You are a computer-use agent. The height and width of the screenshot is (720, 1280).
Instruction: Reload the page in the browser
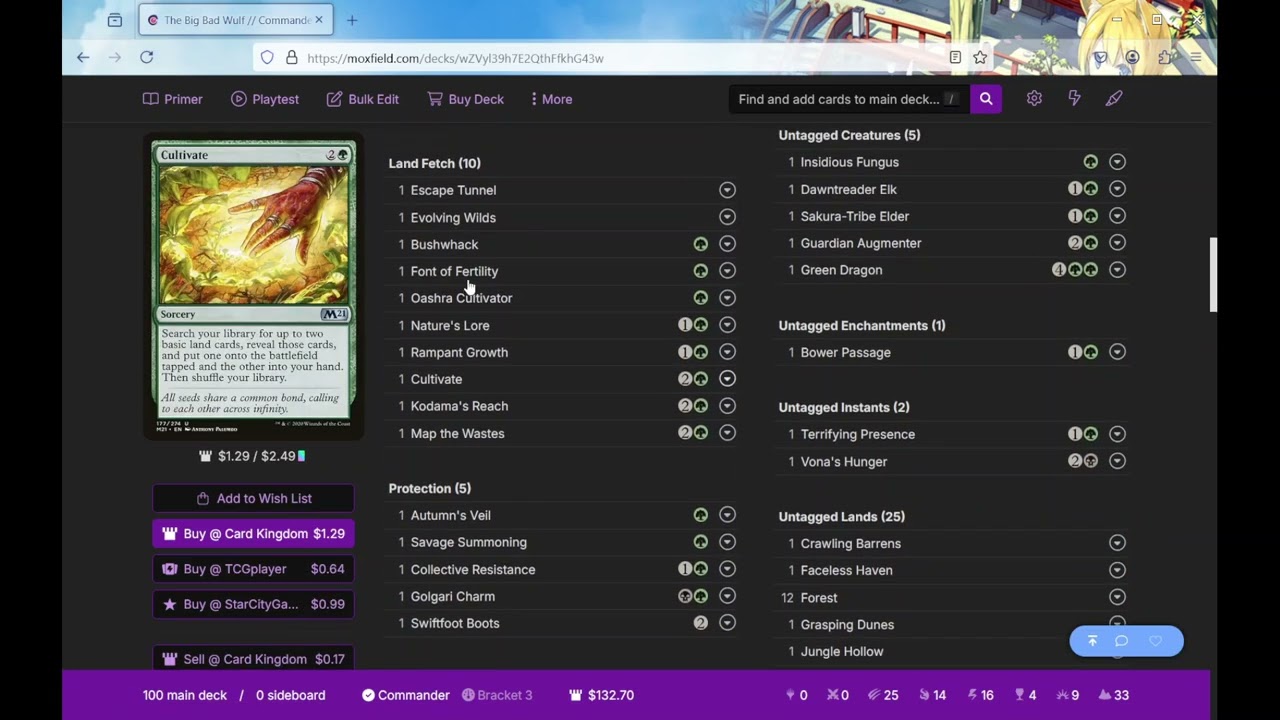tap(146, 58)
